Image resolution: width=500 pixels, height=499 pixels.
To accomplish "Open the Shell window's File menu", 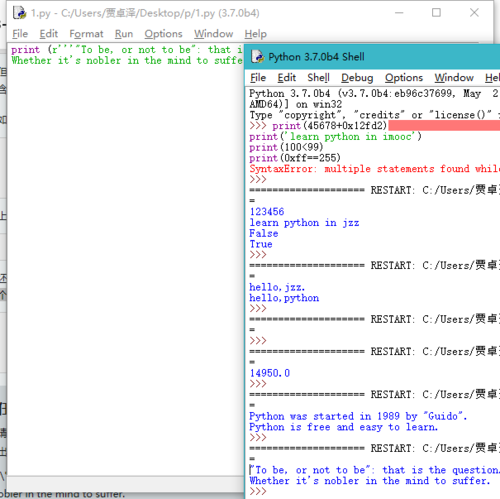I will tap(258, 78).
